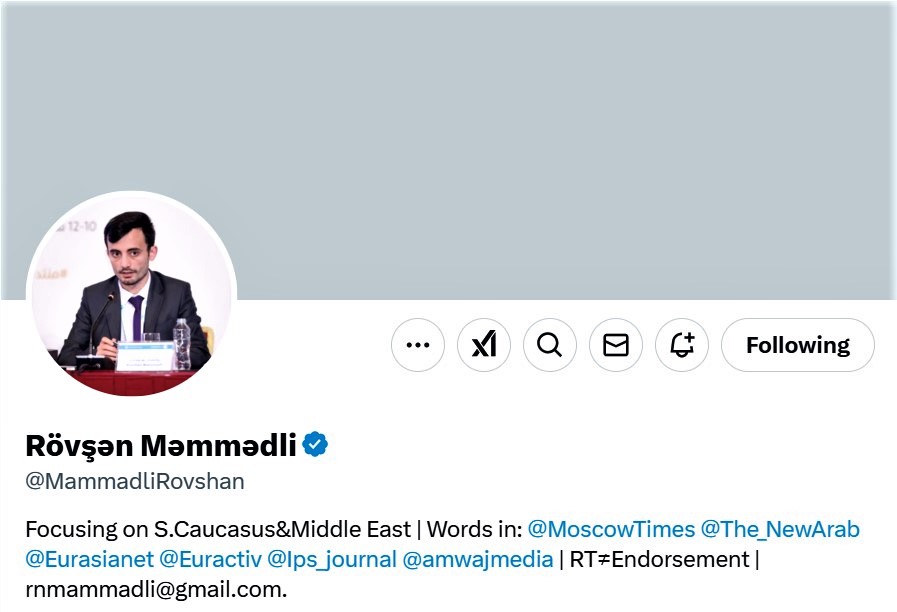Image resolution: width=897 pixels, height=612 pixels.
Task: Open Rövşən Məmmədli's profile picture
Action: point(132,295)
